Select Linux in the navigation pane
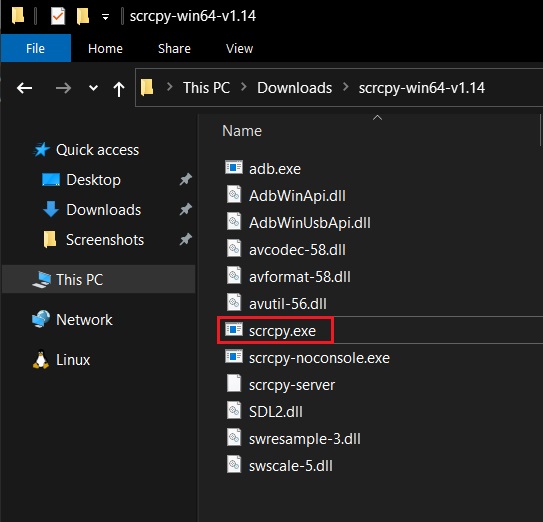Viewport: 543px width, 522px height. tap(73, 360)
